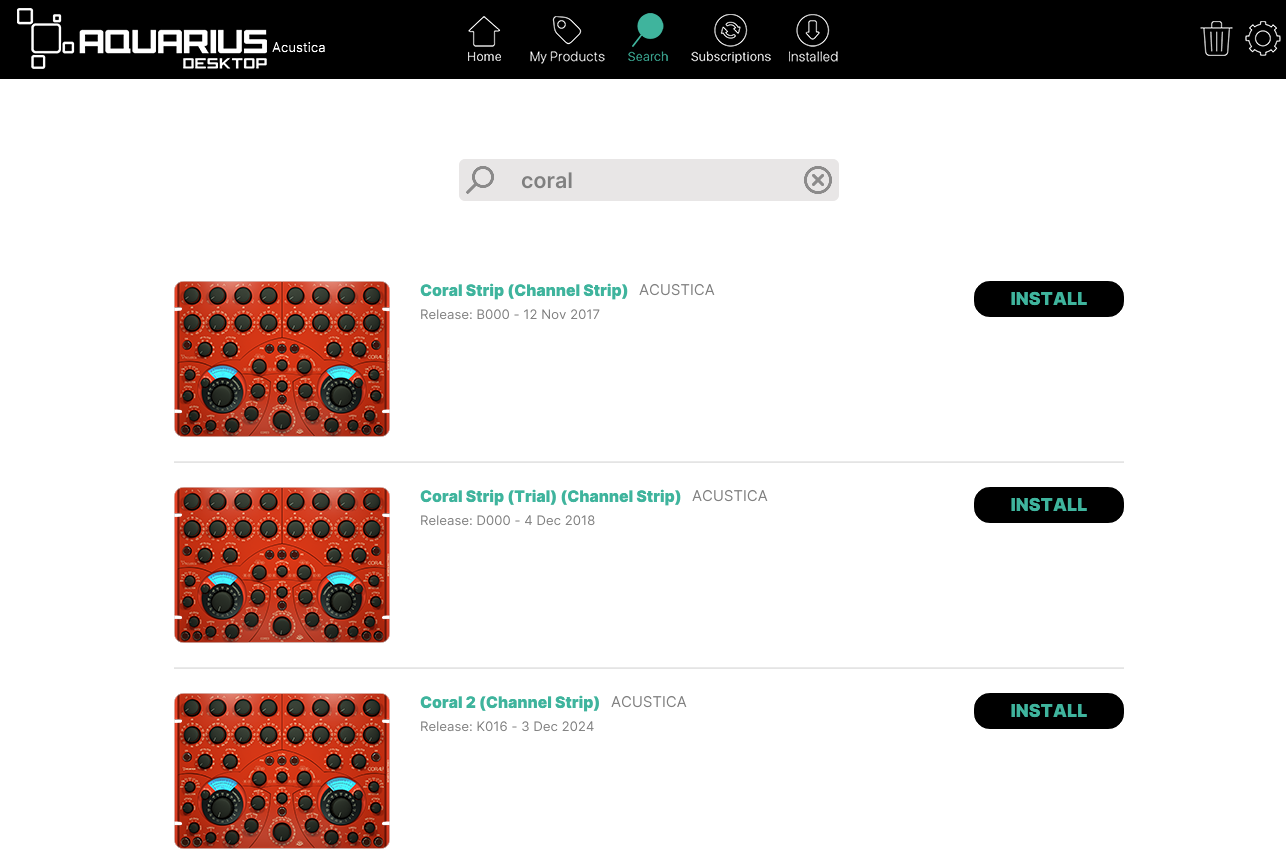
Task: Click the Aquarius Desktop logo
Action: (x=143, y=39)
